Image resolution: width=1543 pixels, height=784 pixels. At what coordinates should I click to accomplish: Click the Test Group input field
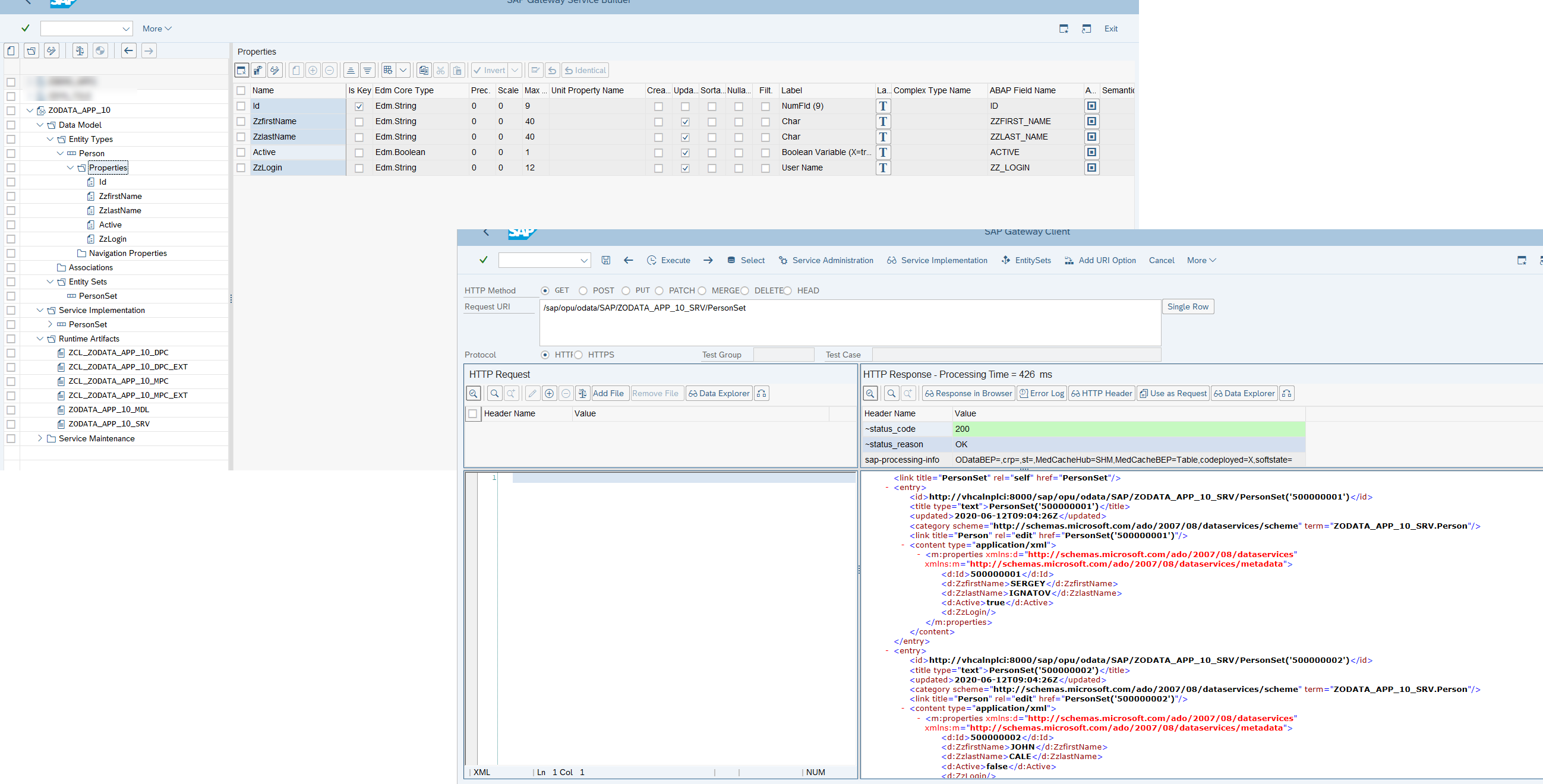tap(783, 355)
